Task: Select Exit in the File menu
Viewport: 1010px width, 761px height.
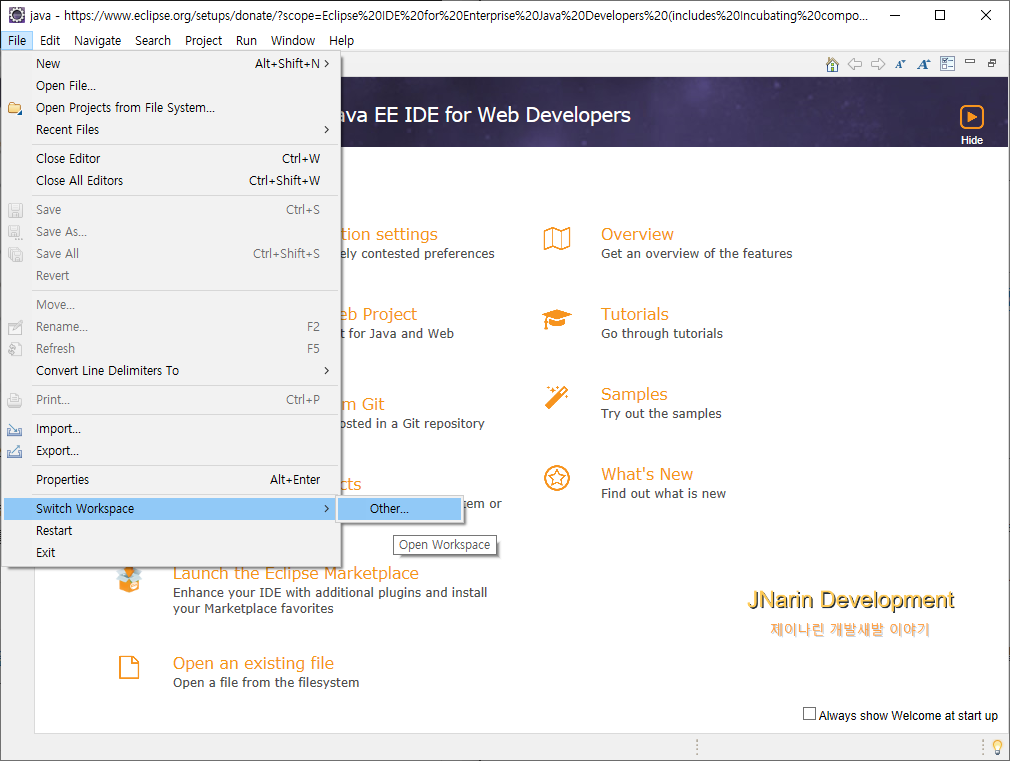Action: coord(172,552)
